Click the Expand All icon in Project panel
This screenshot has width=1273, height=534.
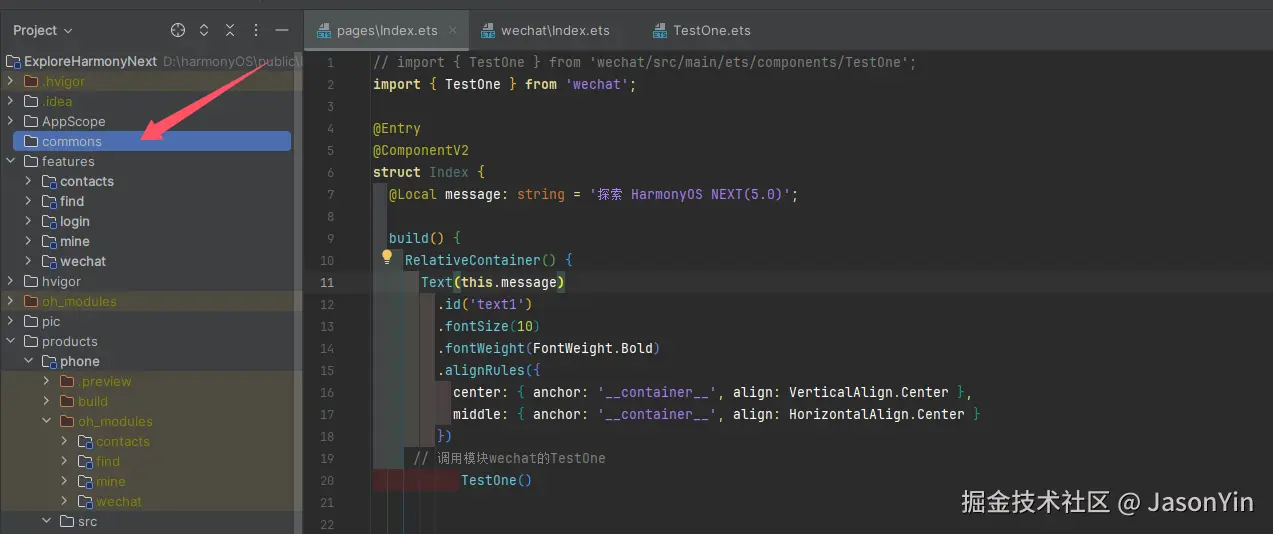[x=204, y=30]
